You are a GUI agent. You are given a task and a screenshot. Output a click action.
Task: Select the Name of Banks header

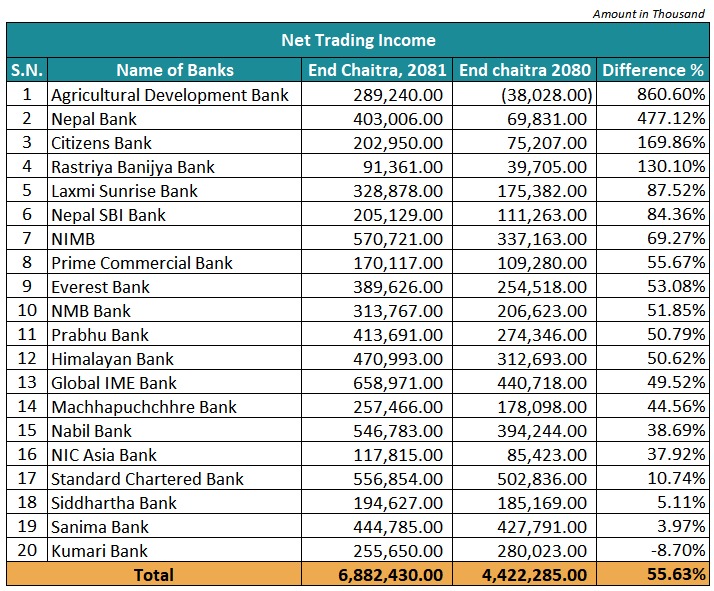175,70
